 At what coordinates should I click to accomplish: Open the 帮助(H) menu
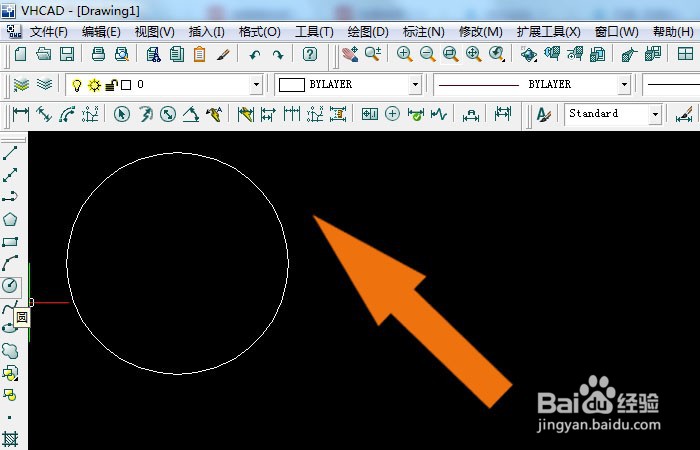click(x=673, y=32)
